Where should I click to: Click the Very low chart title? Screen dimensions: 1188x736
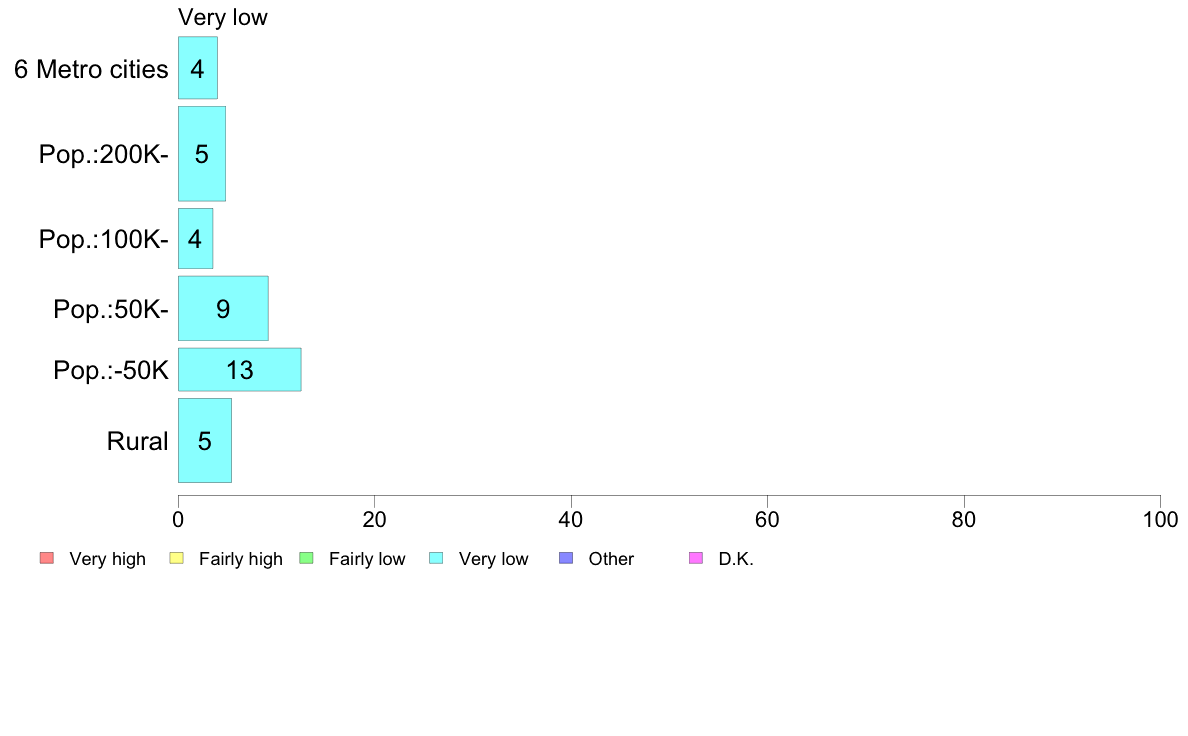click(x=223, y=17)
